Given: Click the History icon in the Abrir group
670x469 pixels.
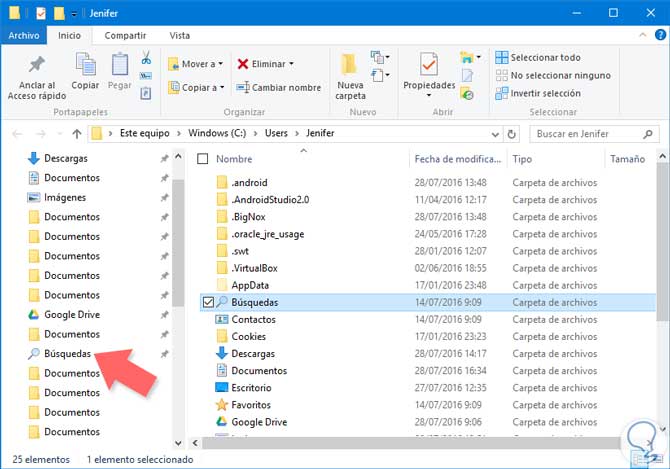Looking at the screenshot, I should [467, 94].
